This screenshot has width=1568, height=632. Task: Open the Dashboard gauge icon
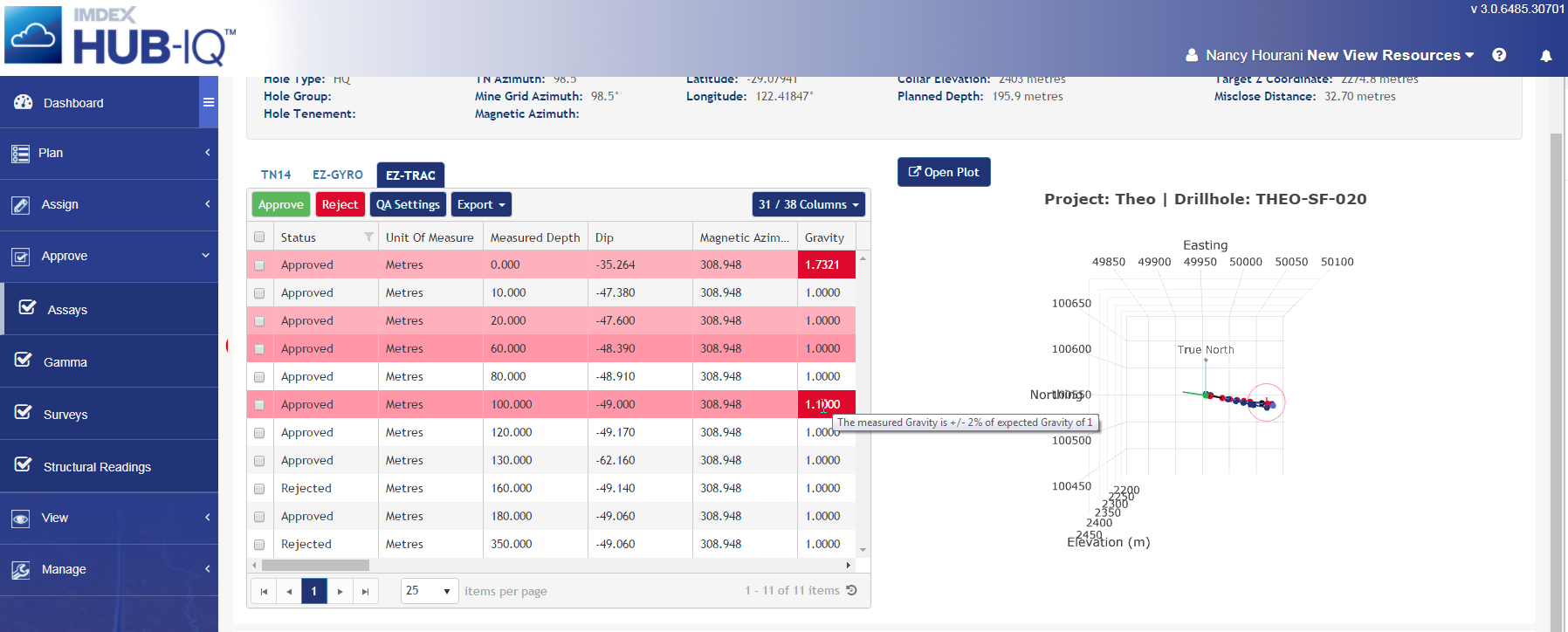point(23,102)
